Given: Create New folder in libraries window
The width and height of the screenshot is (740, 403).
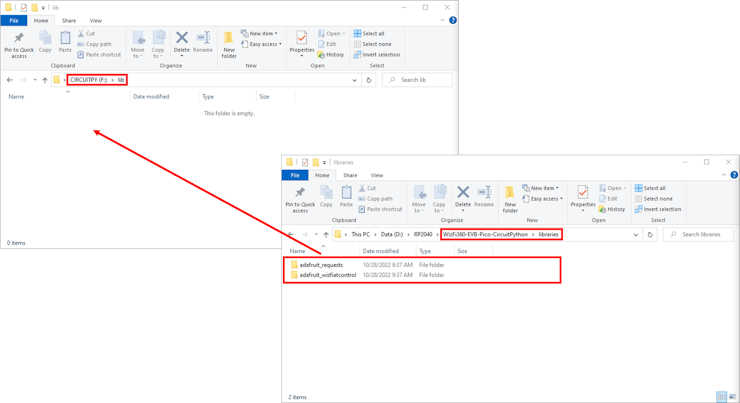Looking at the screenshot, I should tap(510, 199).
